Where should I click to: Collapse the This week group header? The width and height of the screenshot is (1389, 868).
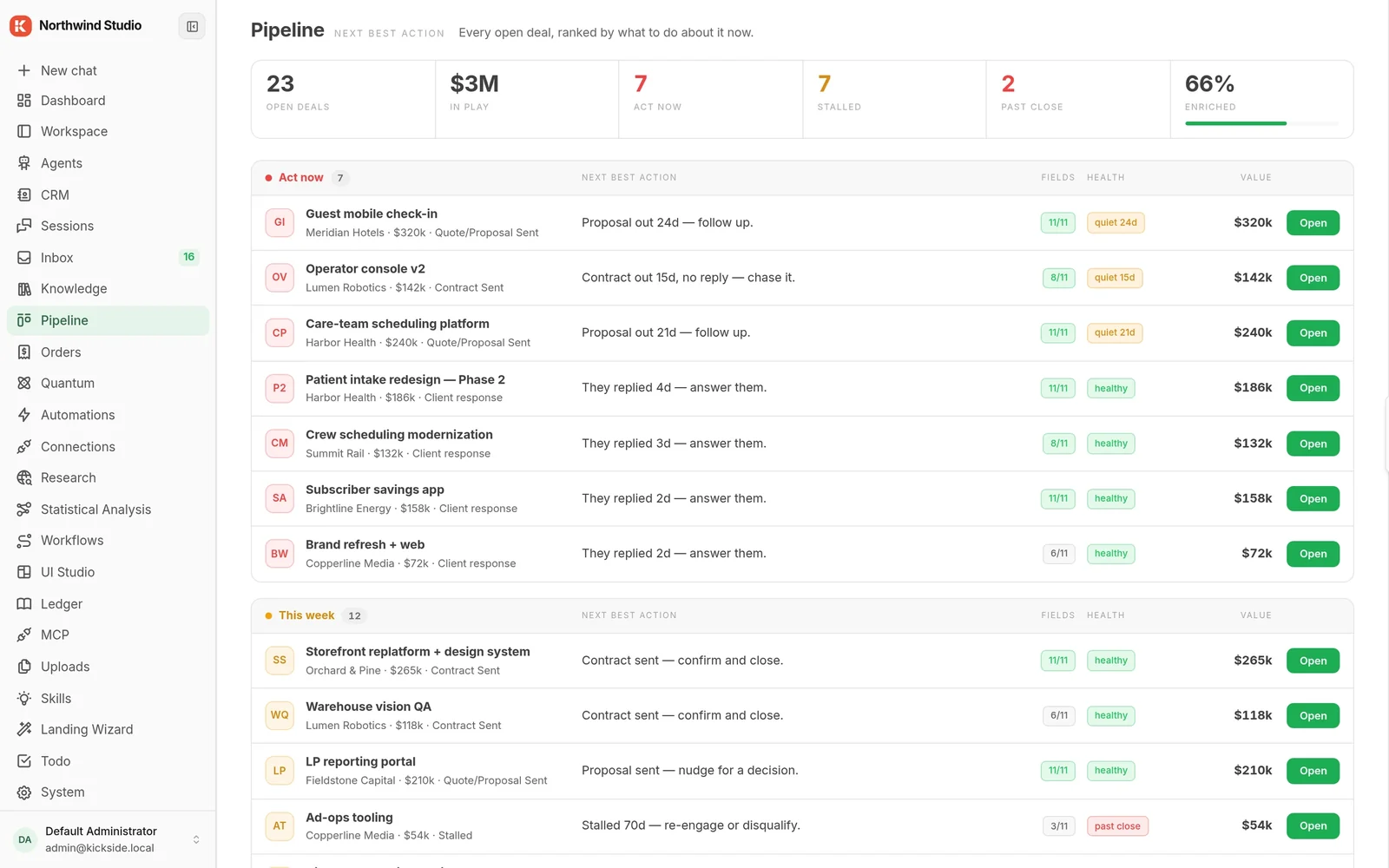click(x=802, y=615)
